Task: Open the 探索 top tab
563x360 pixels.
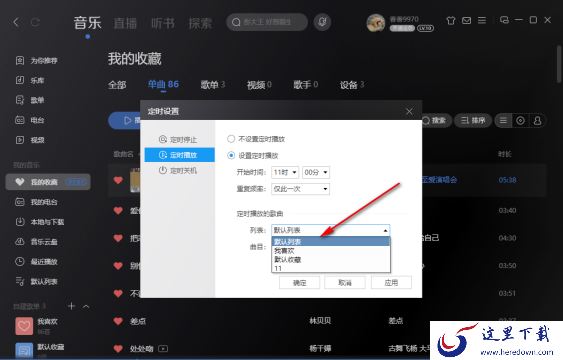Action: [200, 23]
